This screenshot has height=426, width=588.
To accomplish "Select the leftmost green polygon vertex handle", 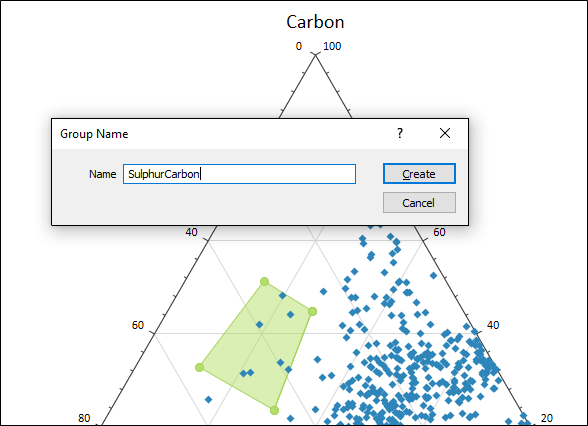I will click(200, 368).
